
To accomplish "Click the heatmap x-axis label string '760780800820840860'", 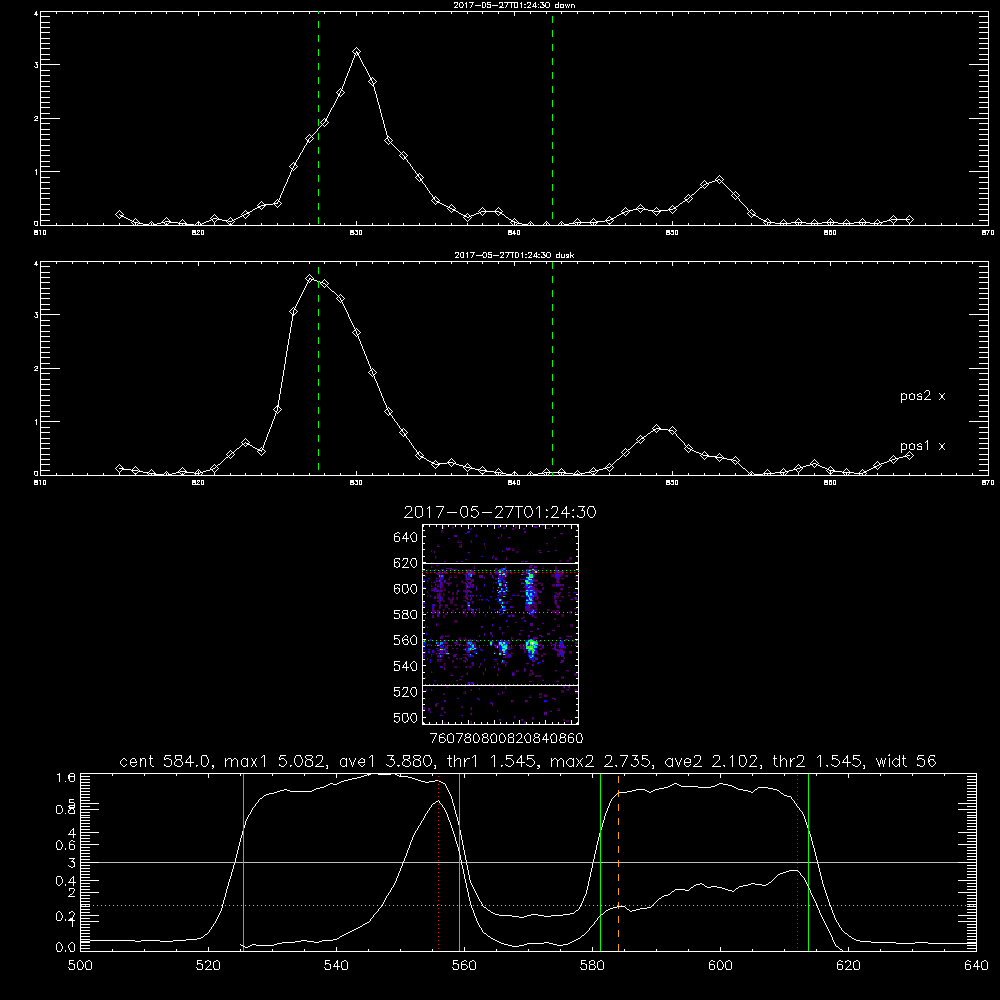I will click(x=506, y=738).
